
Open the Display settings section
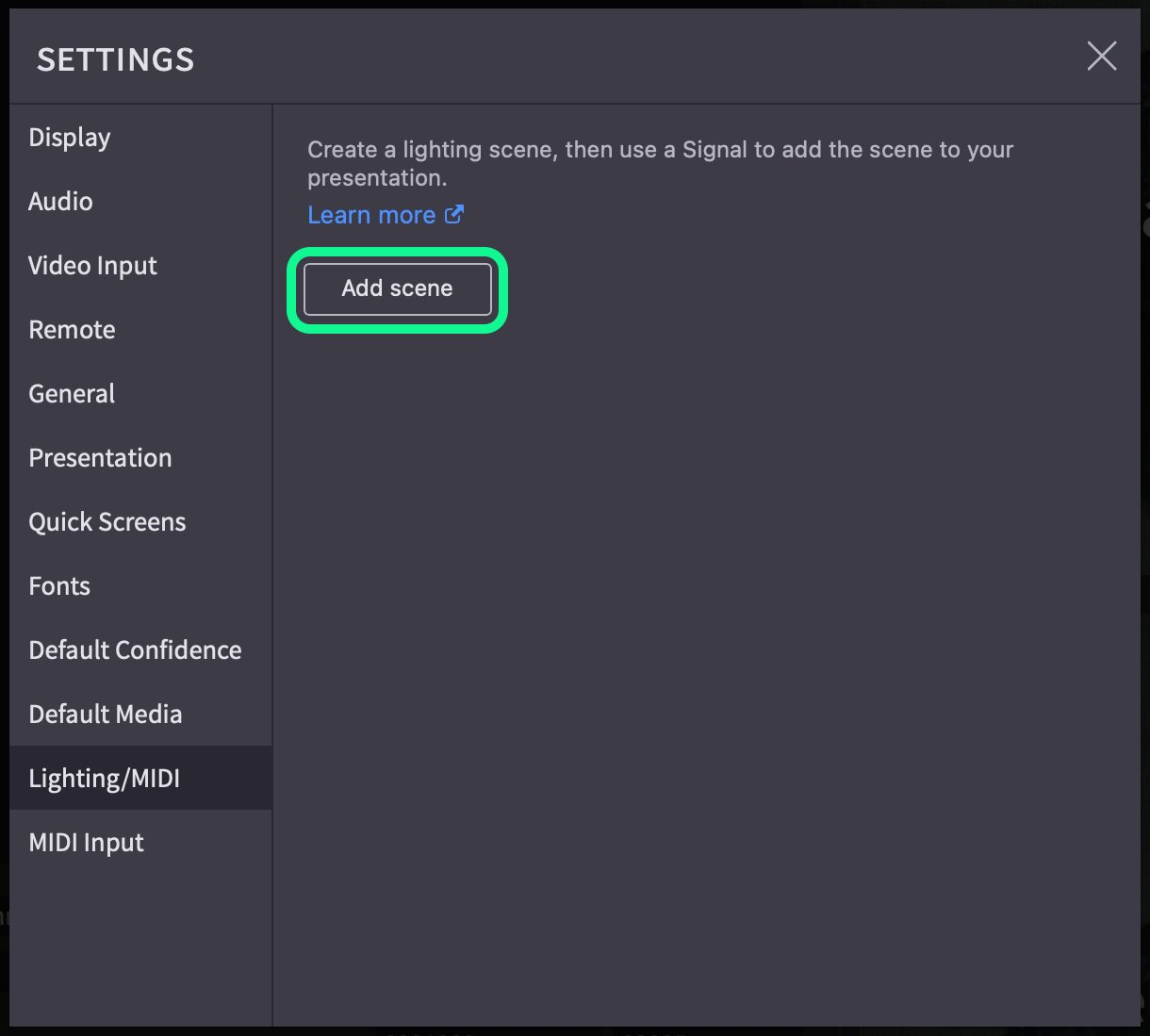[x=140, y=138]
